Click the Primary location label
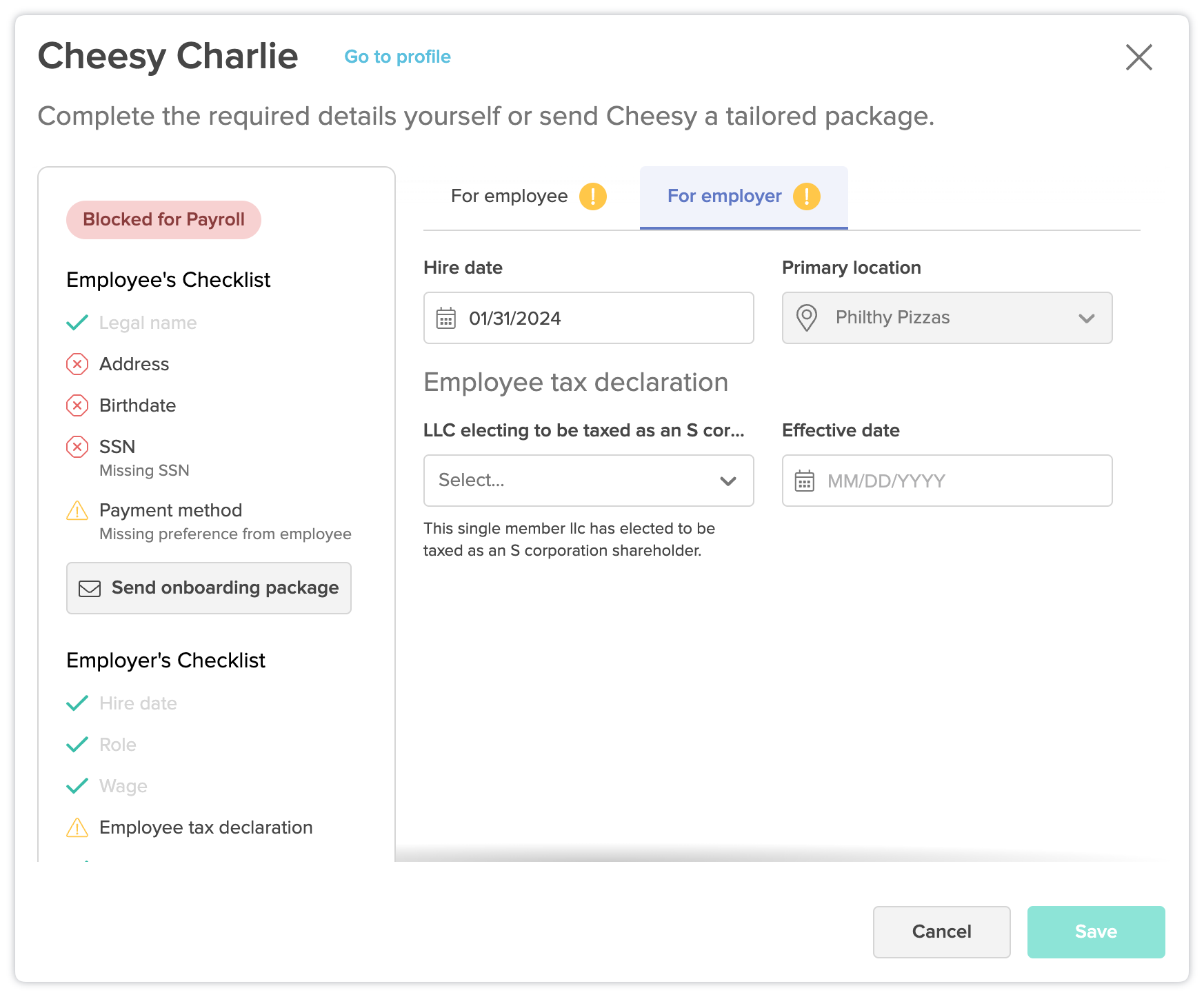The image size is (1204, 997). [851, 268]
